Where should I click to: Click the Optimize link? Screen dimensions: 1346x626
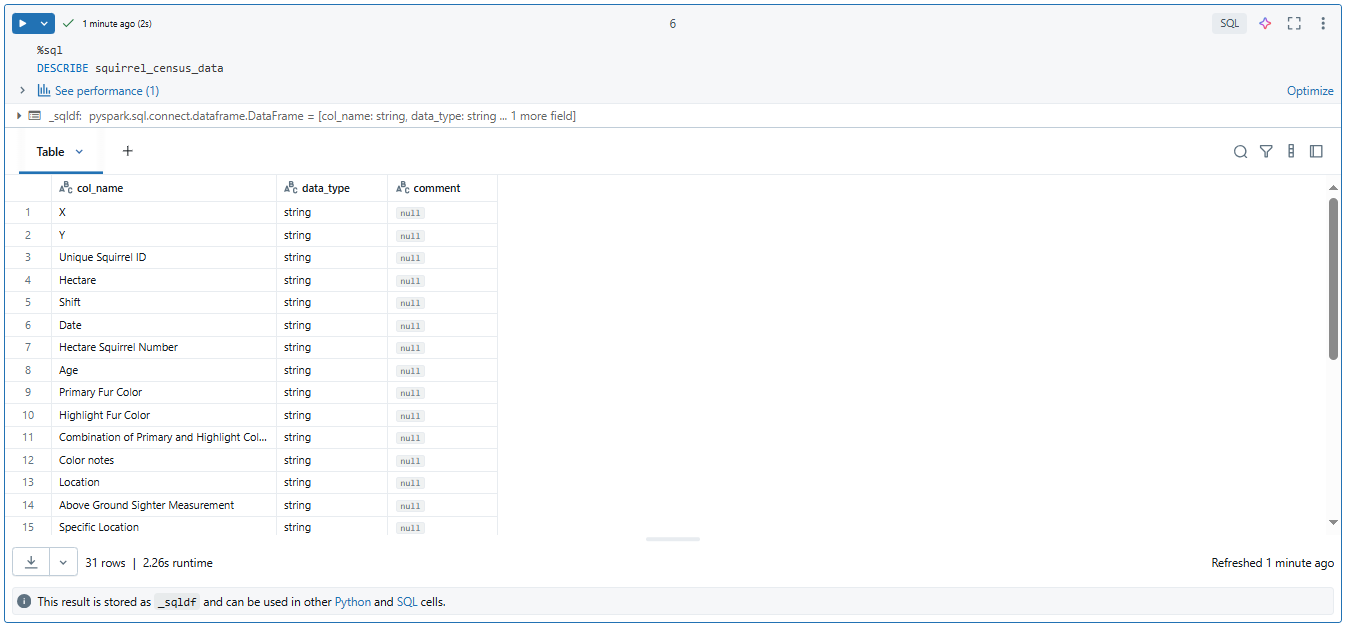coord(1310,90)
